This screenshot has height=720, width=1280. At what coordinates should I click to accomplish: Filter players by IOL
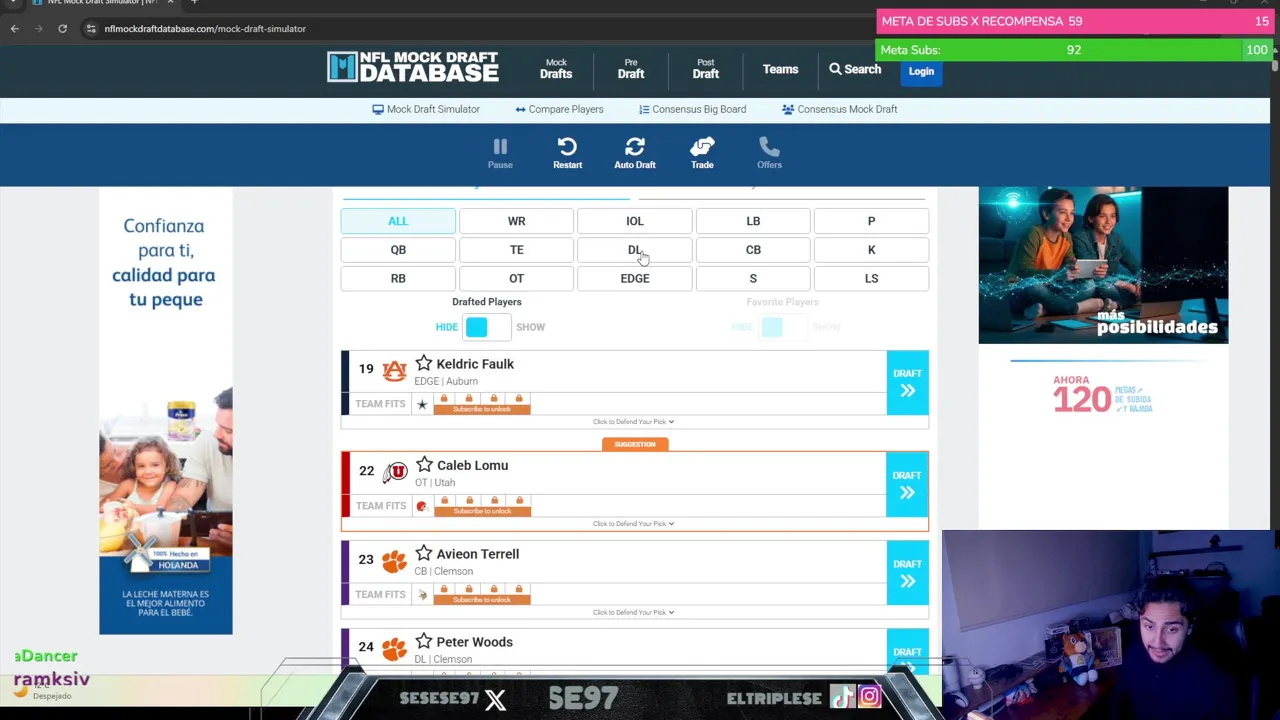(635, 221)
